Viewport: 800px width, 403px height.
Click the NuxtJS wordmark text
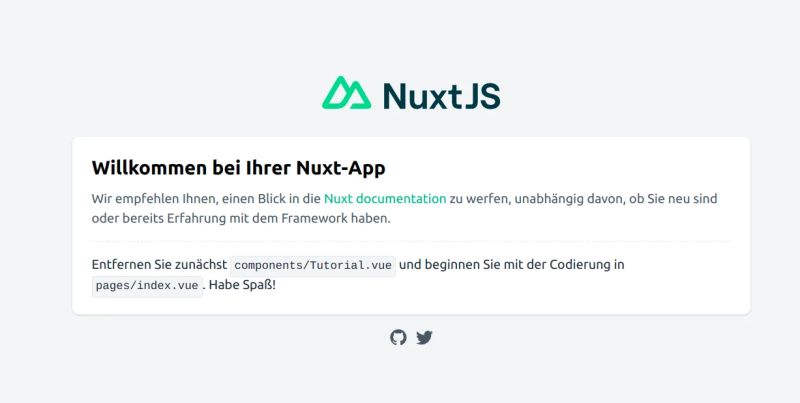click(x=442, y=95)
